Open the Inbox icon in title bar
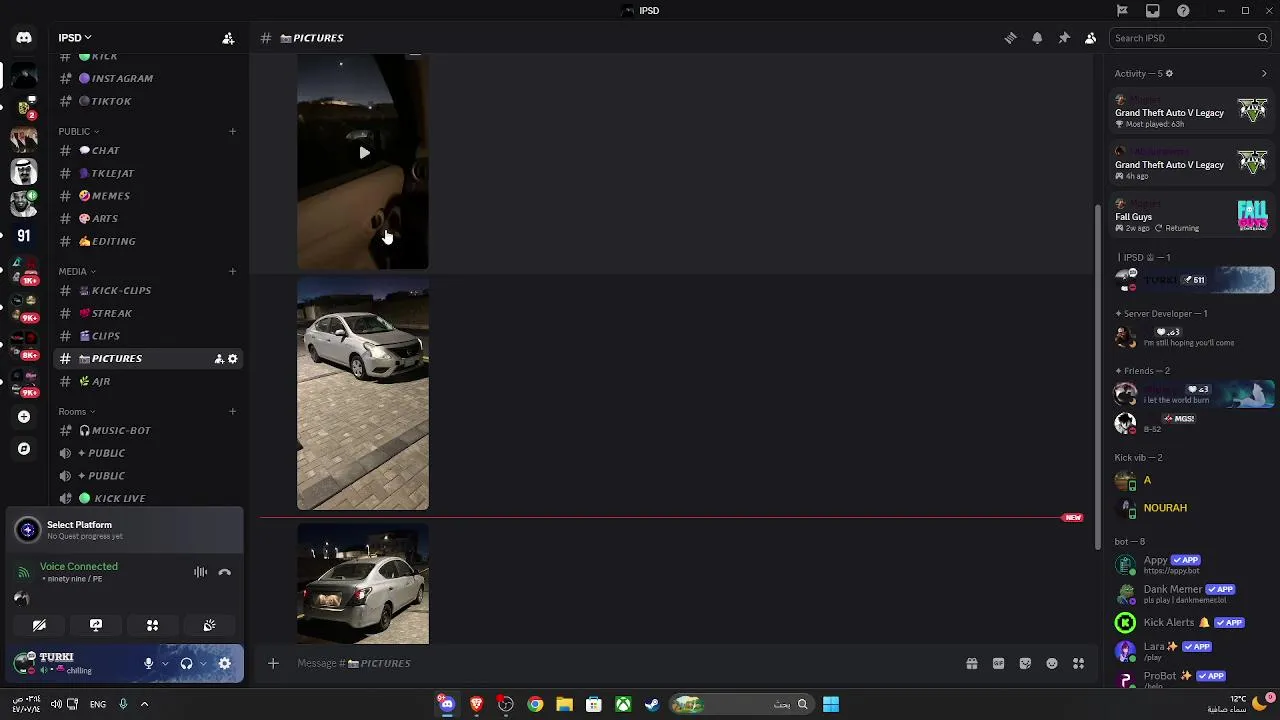The width and height of the screenshot is (1280, 720). point(1153,11)
